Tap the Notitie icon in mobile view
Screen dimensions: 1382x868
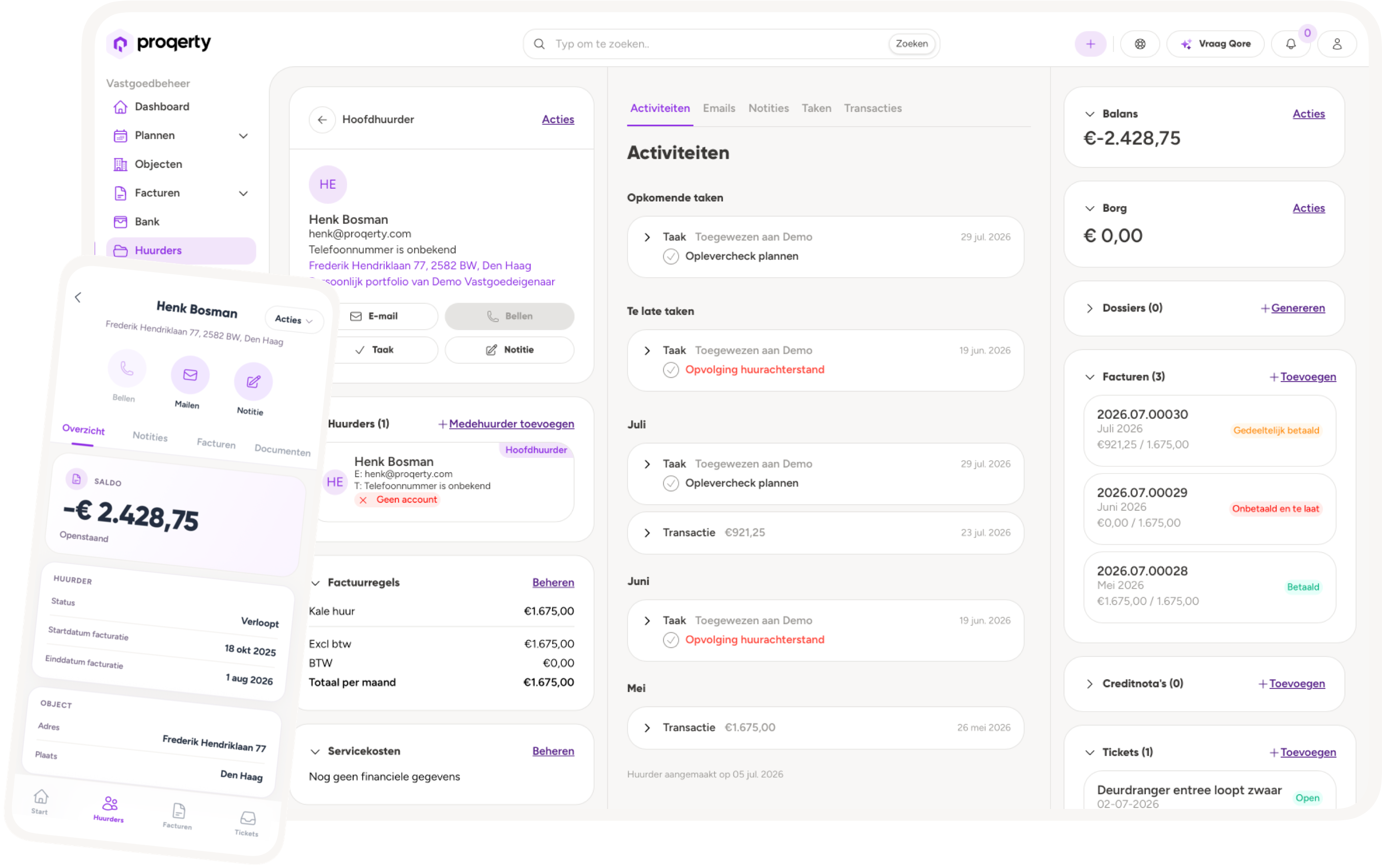click(x=253, y=382)
